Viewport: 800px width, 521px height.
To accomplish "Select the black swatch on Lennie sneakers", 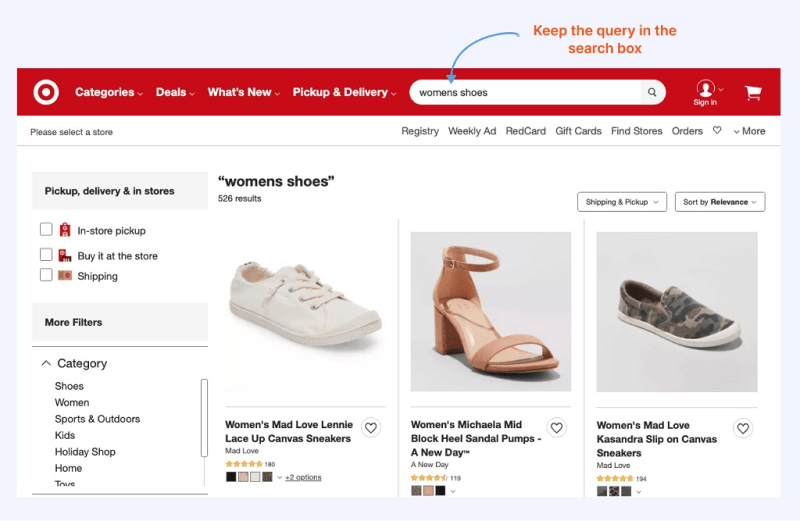I will [x=231, y=477].
